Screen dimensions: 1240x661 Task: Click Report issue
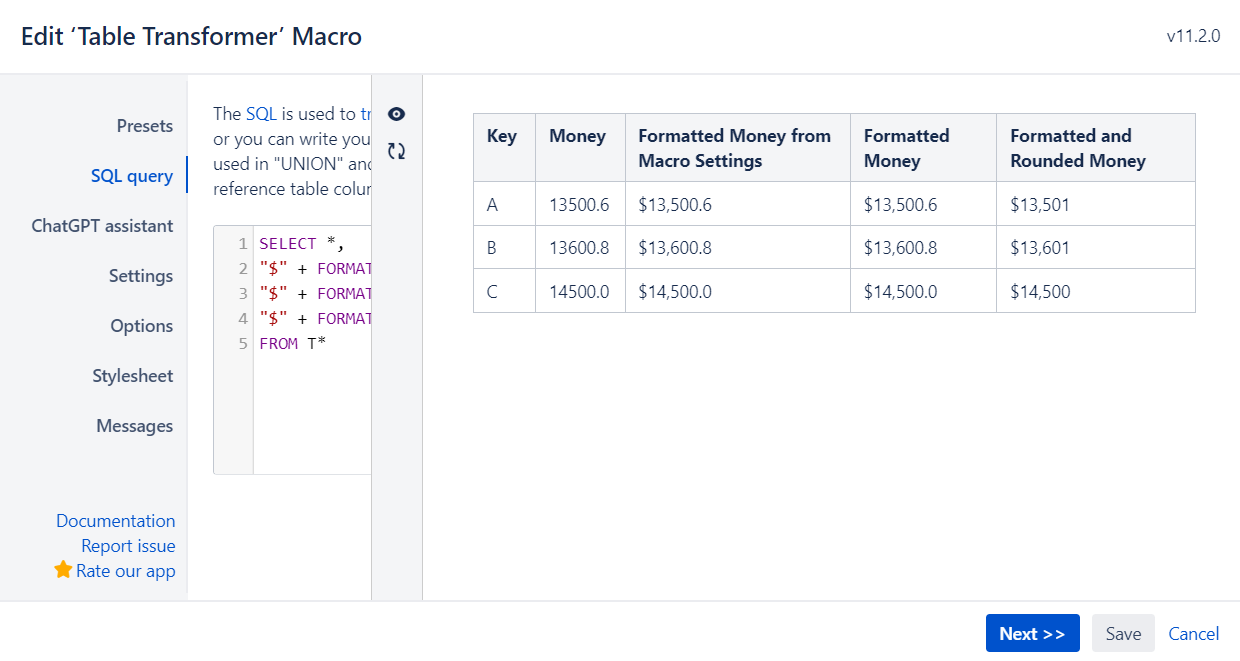click(x=129, y=546)
